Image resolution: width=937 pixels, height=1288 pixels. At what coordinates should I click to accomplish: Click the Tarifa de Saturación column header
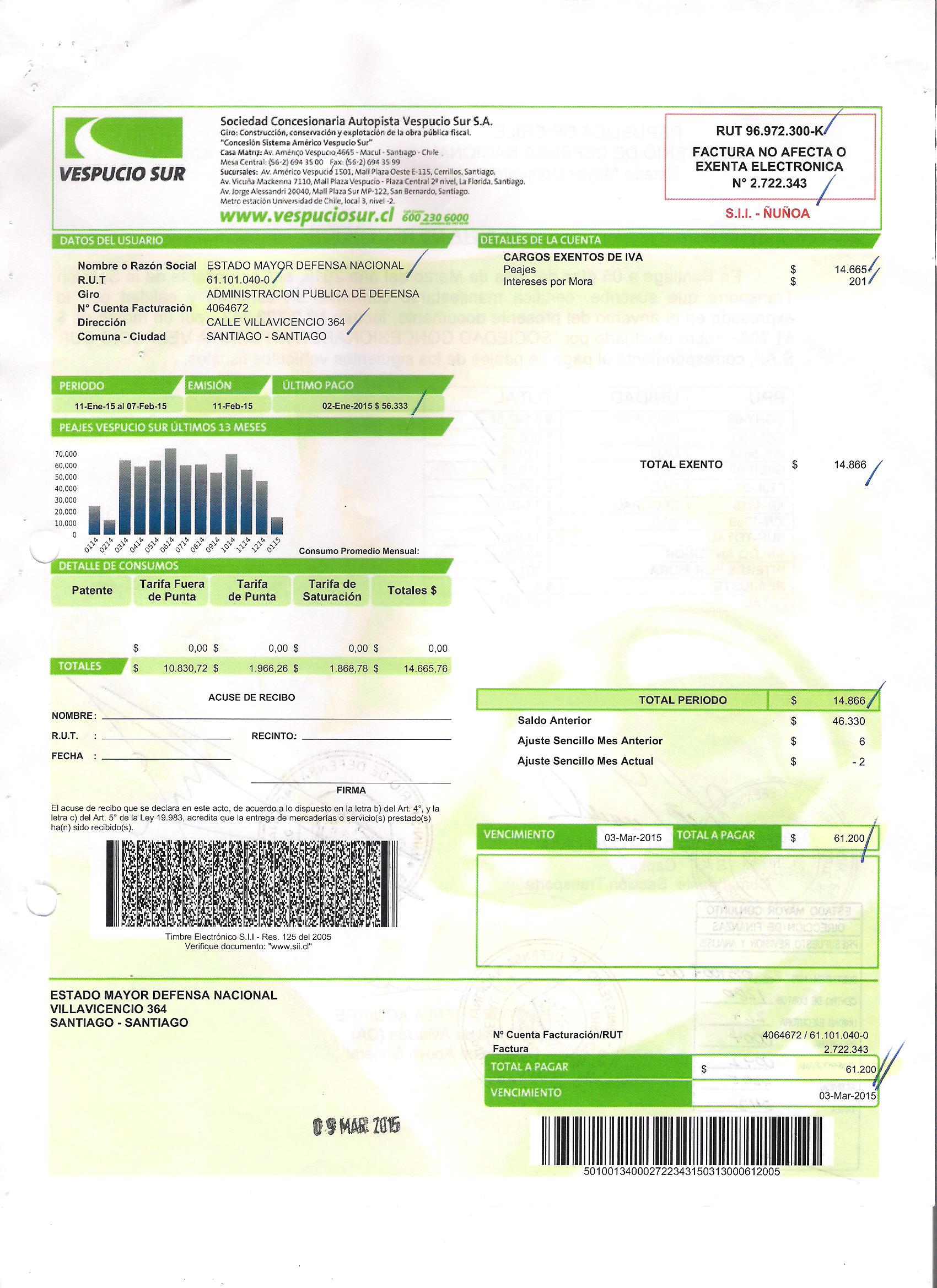pos(332,591)
